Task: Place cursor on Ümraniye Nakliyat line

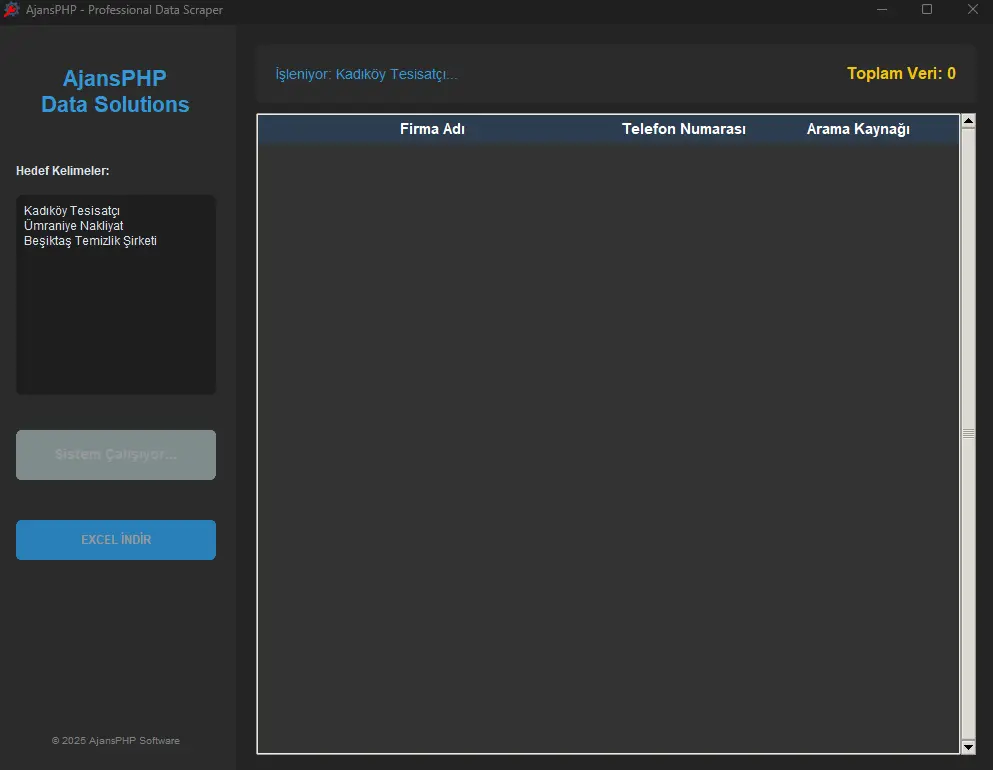Action: point(74,226)
